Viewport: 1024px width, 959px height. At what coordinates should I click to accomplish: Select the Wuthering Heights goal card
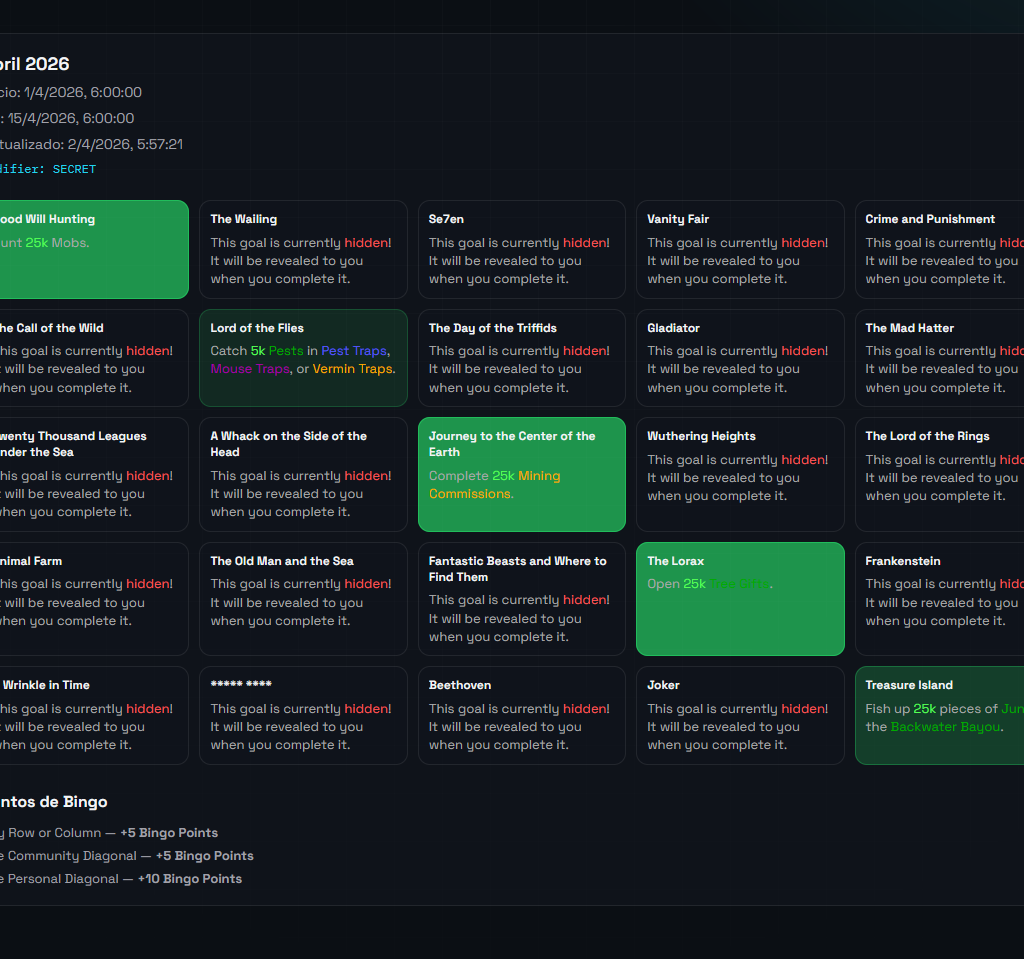(x=740, y=474)
